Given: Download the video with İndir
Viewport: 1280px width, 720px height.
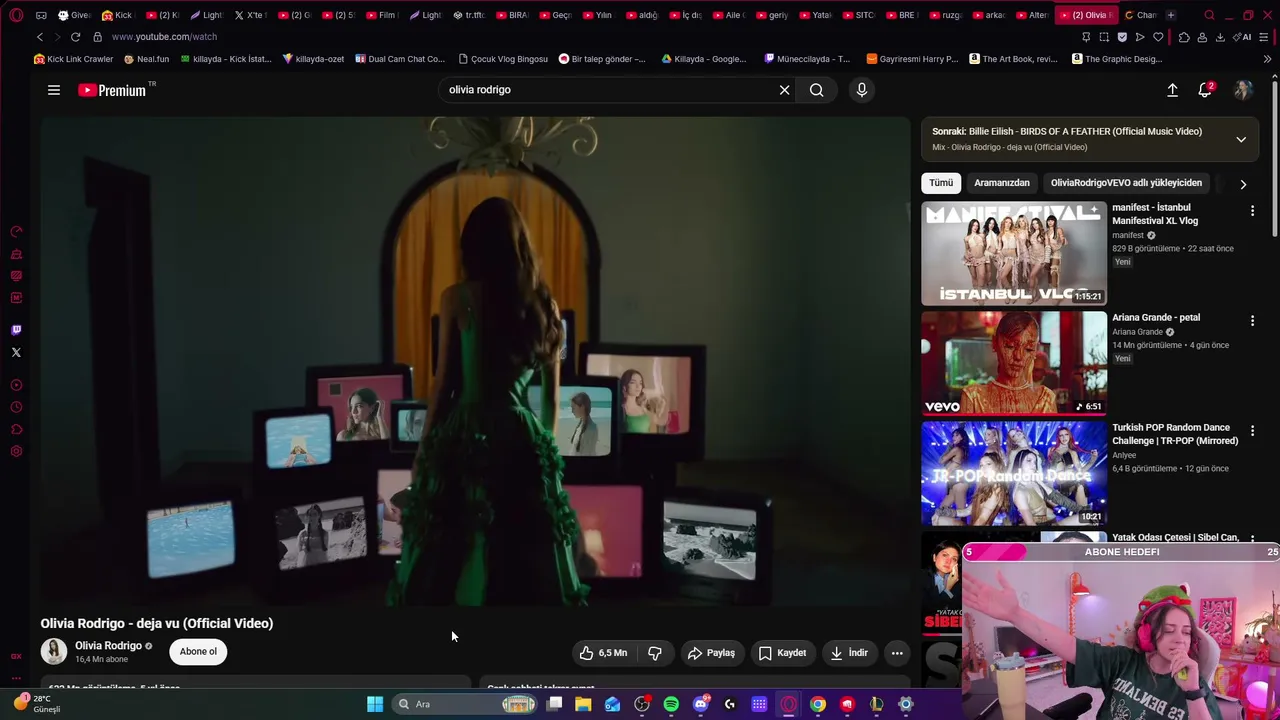Looking at the screenshot, I should point(849,653).
